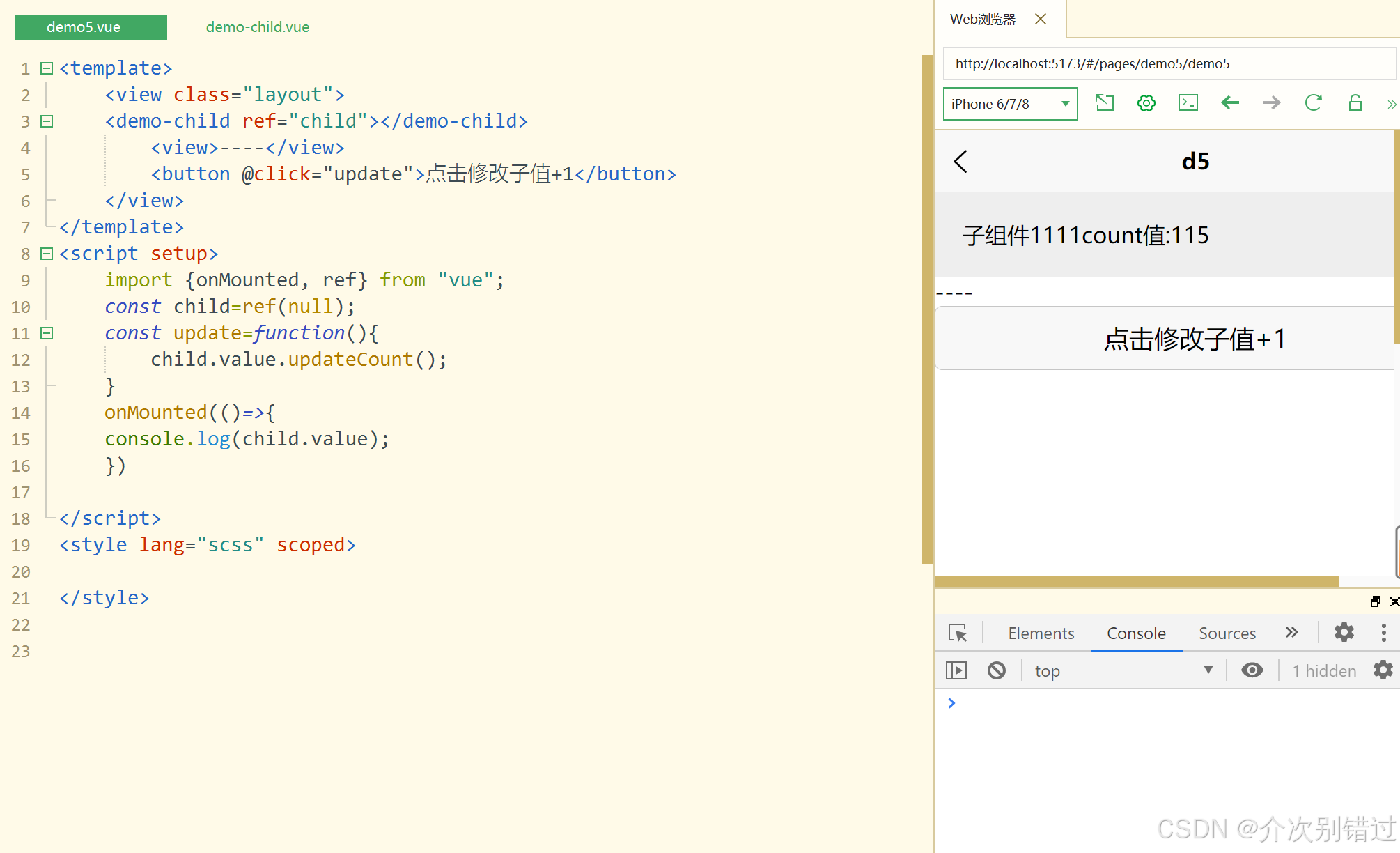Open the terminal console icon in toolbar
The width and height of the screenshot is (1400, 853).
pos(1188,103)
